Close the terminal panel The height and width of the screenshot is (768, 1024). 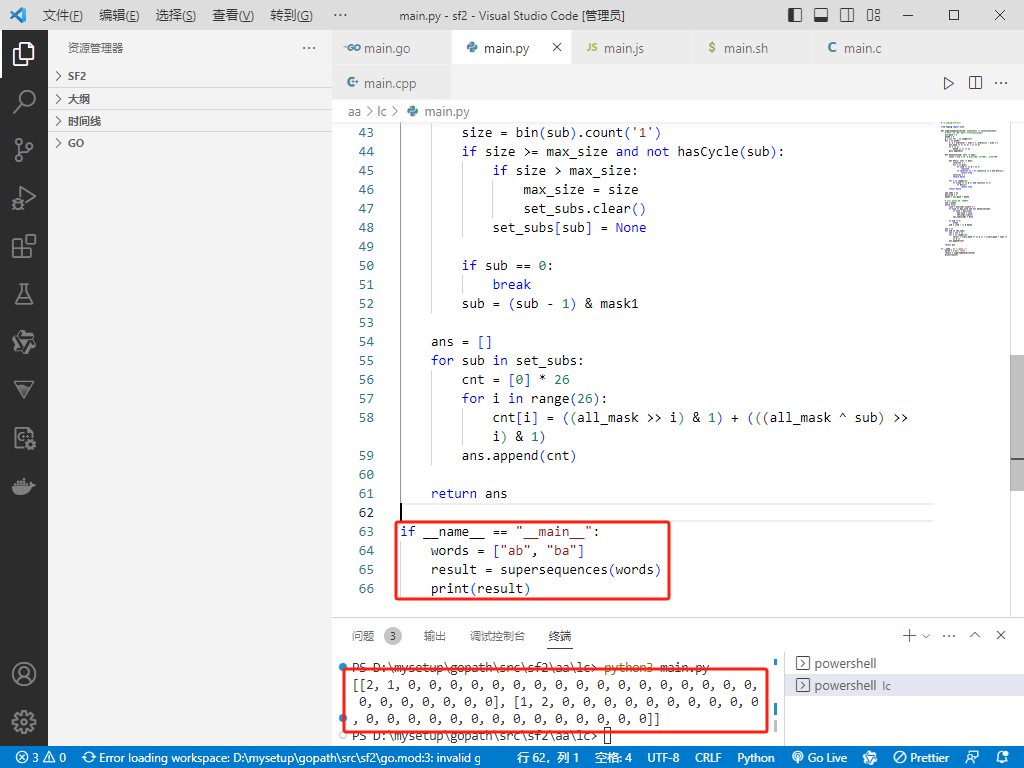(x=1000, y=635)
